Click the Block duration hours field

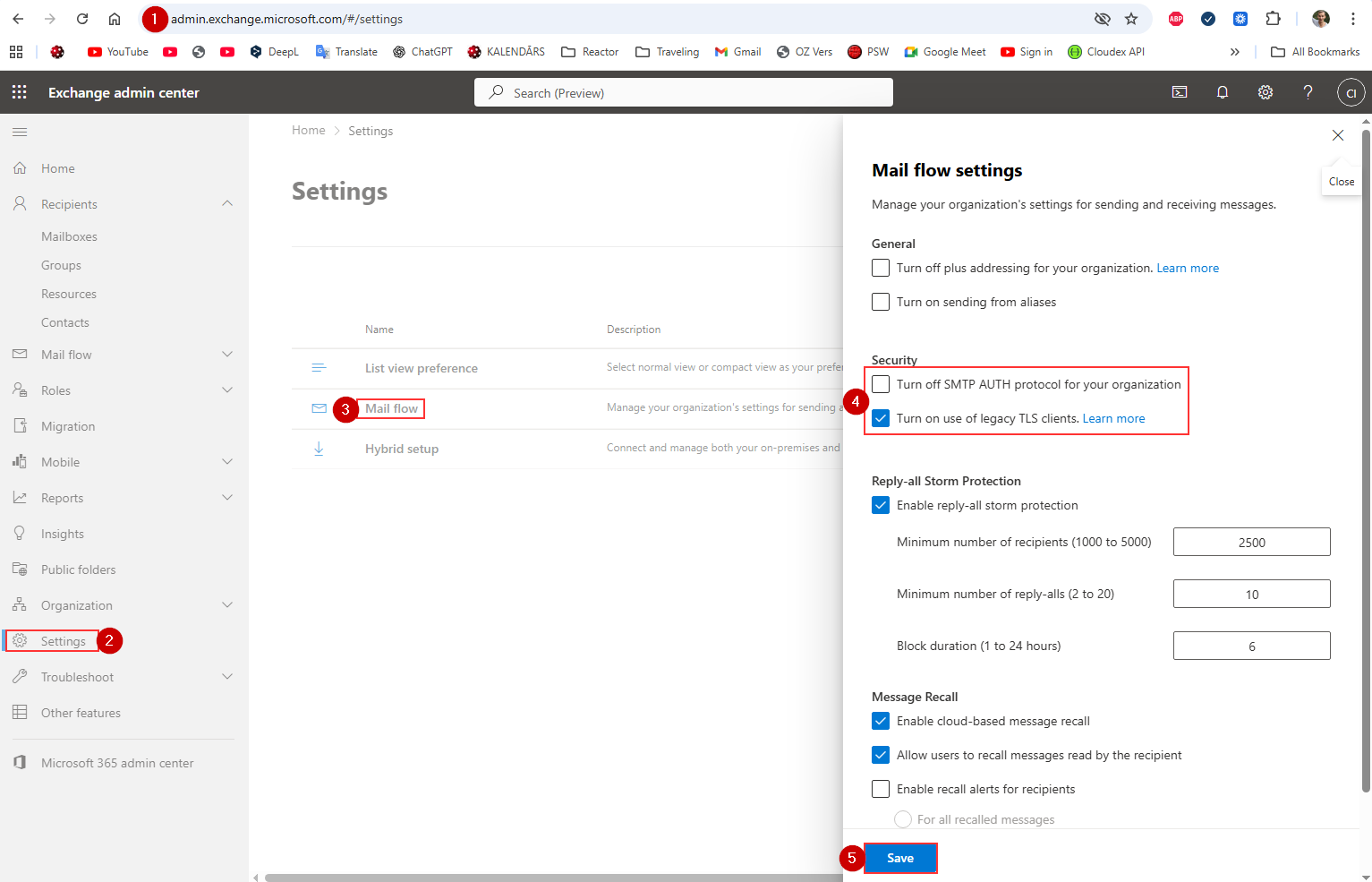[x=1250, y=646]
